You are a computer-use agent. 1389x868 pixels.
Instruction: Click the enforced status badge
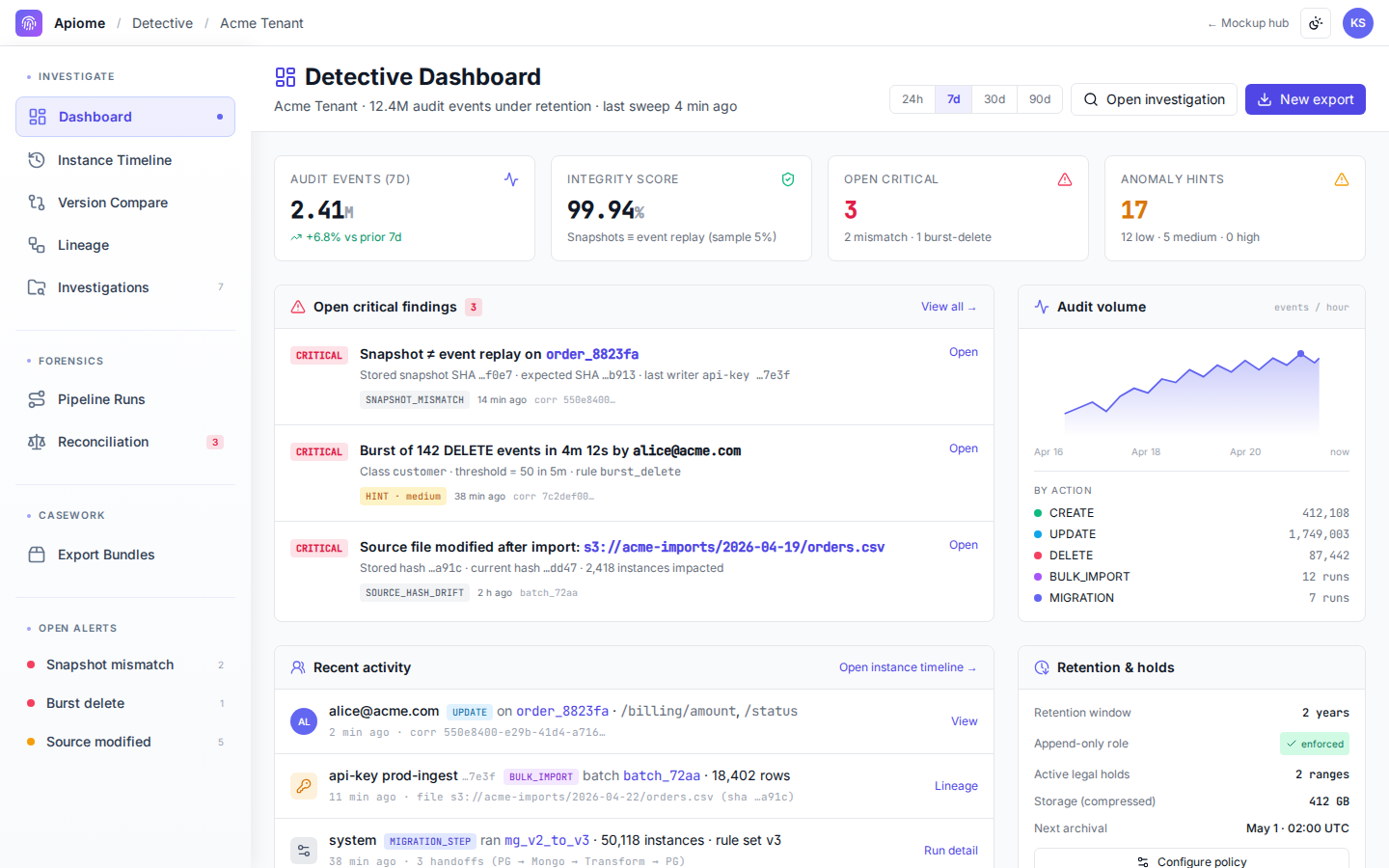pyautogui.click(x=1315, y=744)
